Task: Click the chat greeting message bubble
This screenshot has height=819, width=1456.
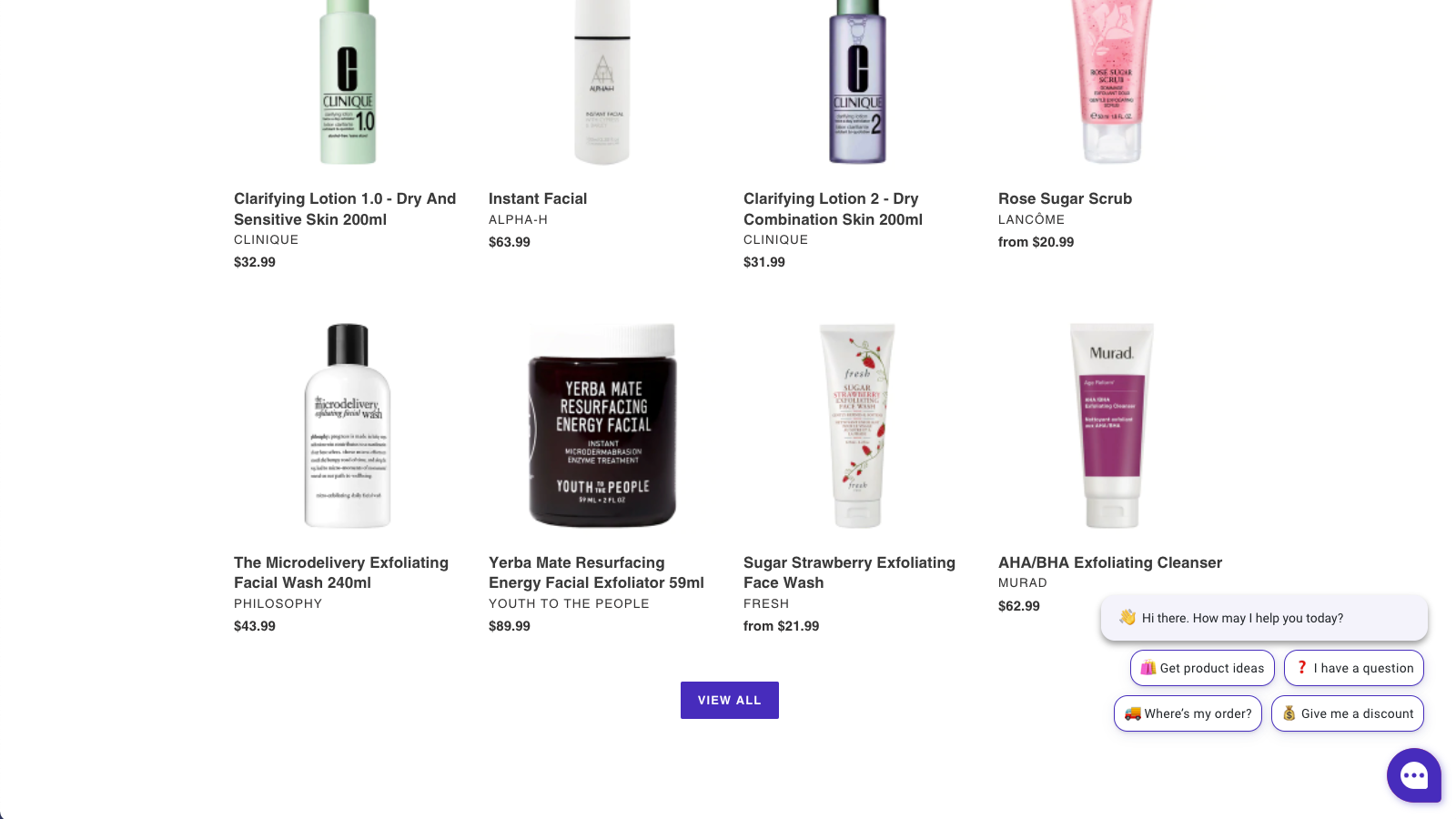Action: coord(1264,618)
